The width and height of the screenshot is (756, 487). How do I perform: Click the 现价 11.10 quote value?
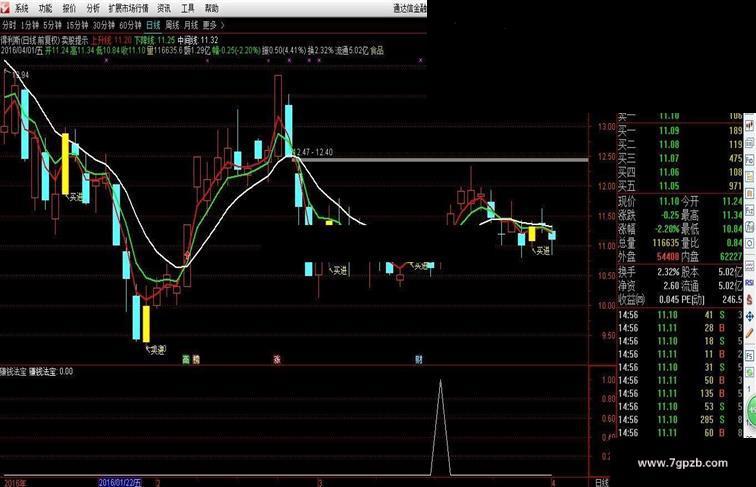pyautogui.click(x=668, y=202)
